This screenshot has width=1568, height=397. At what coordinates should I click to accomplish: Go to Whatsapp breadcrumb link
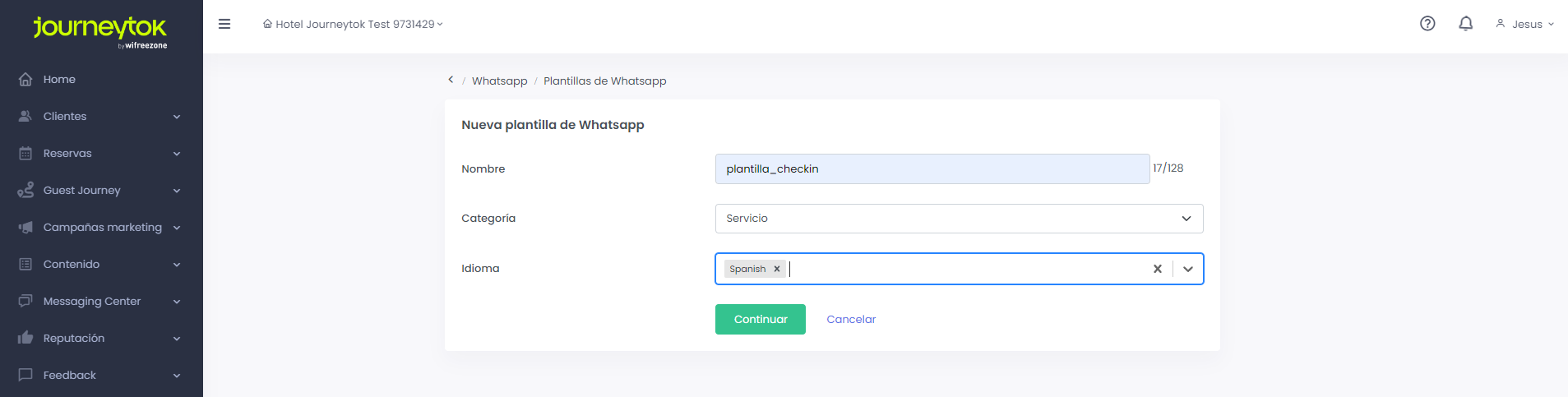coord(499,81)
